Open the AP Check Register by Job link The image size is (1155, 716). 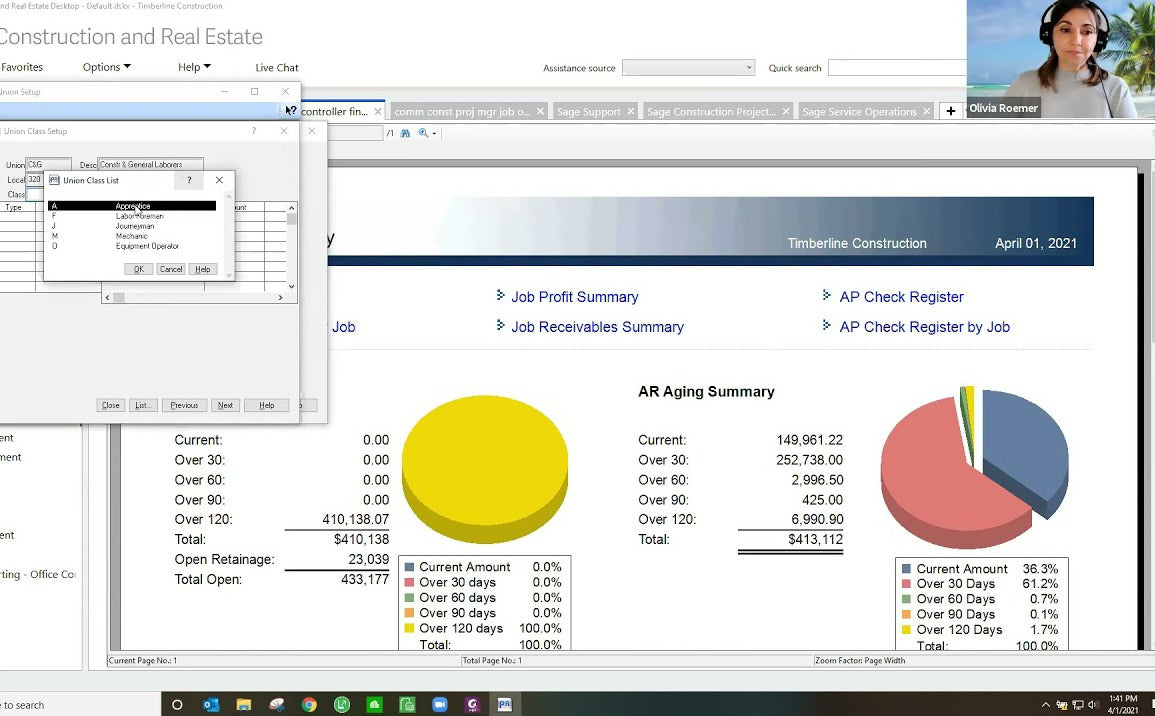[924, 327]
